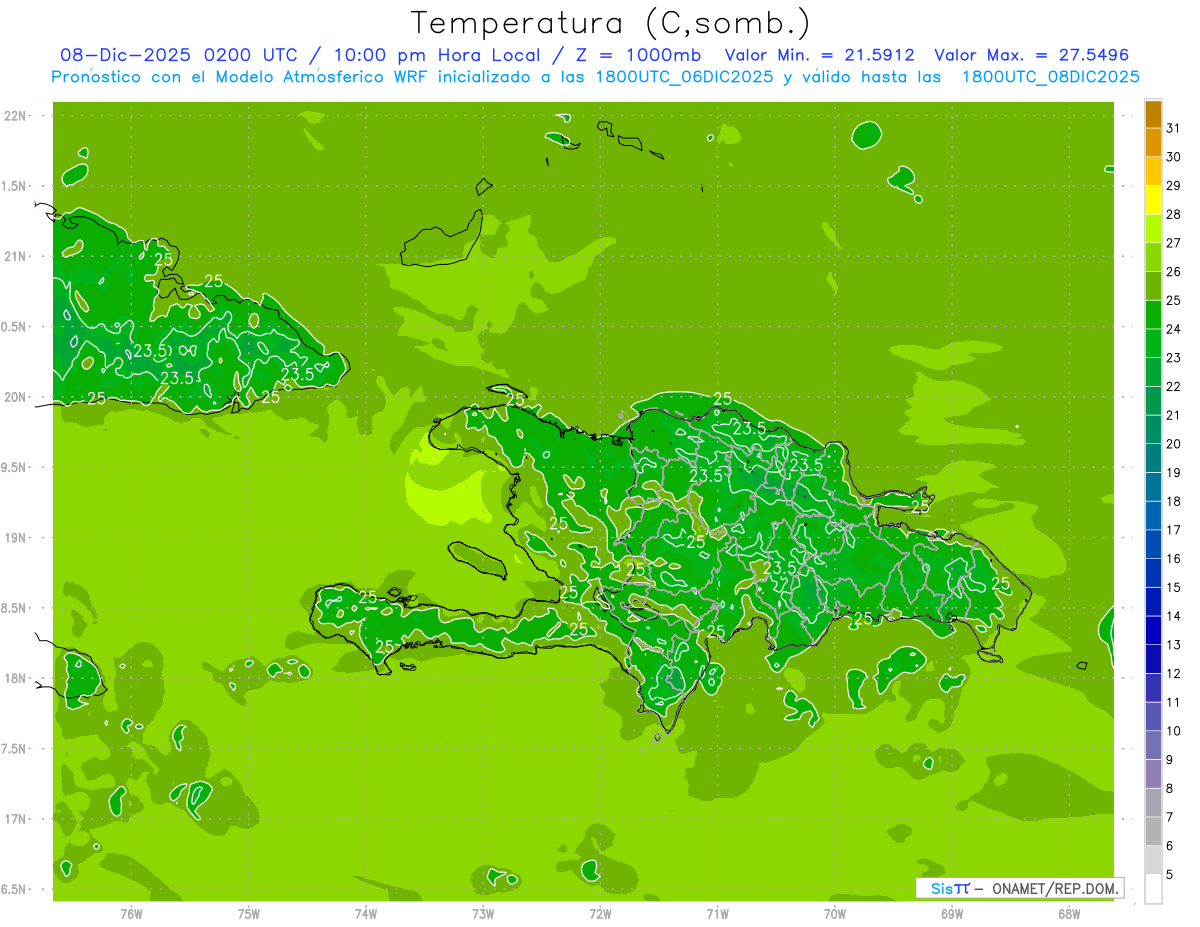The image size is (1200, 927).
Task: Pick the orange swatch between legend 30 and 31
Action: [x=1153, y=143]
